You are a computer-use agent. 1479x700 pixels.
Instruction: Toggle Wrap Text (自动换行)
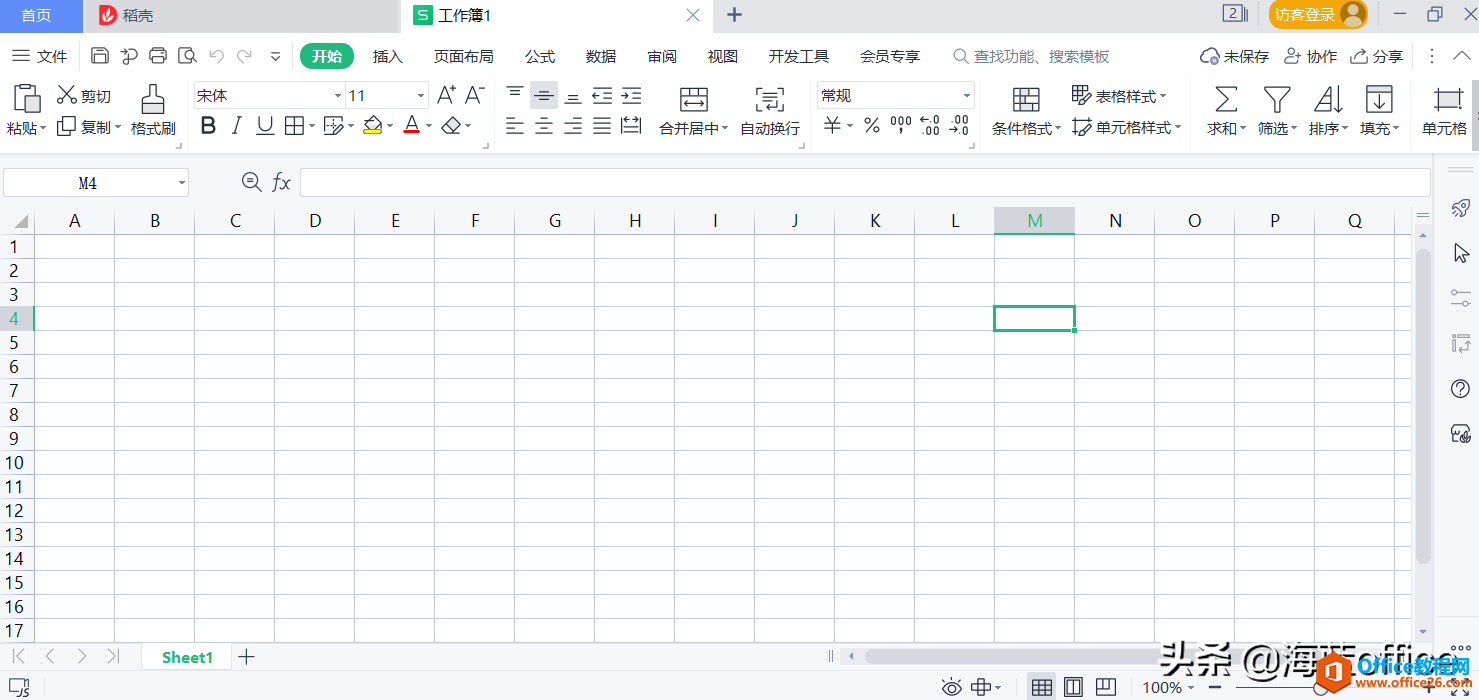pyautogui.click(x=769, y=100)
